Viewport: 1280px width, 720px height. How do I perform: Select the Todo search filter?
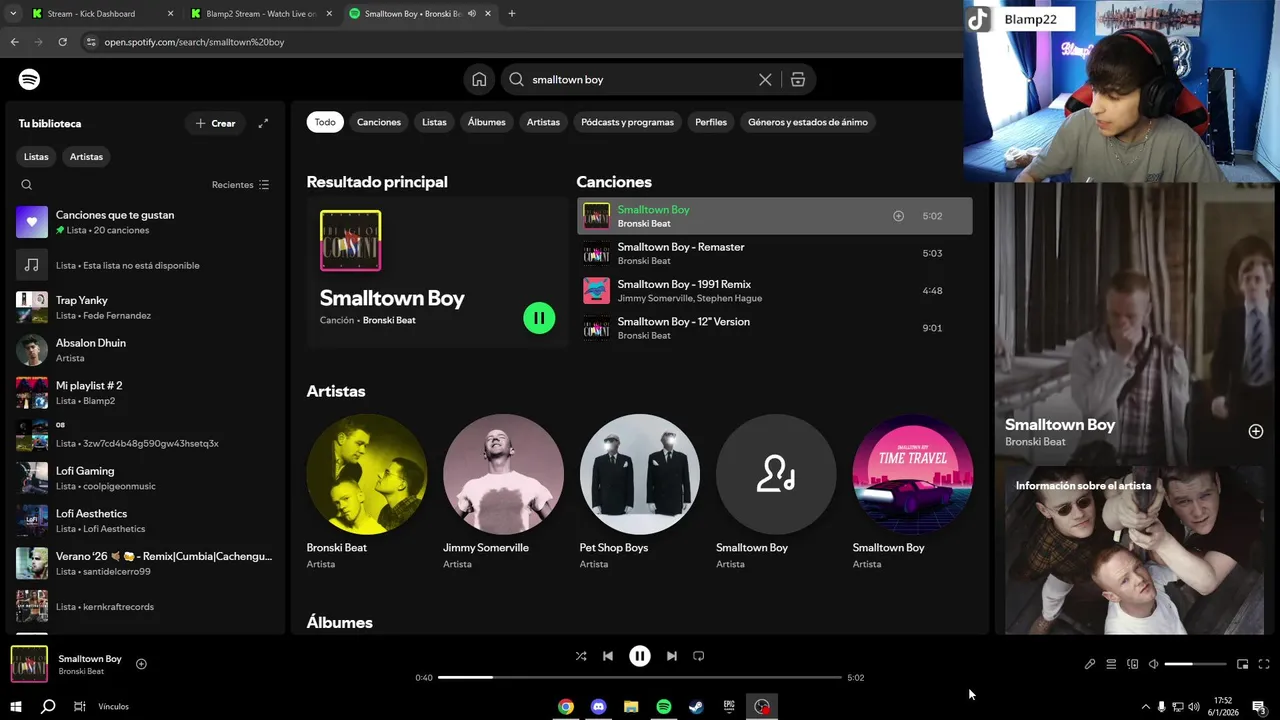tap(325, 122)
